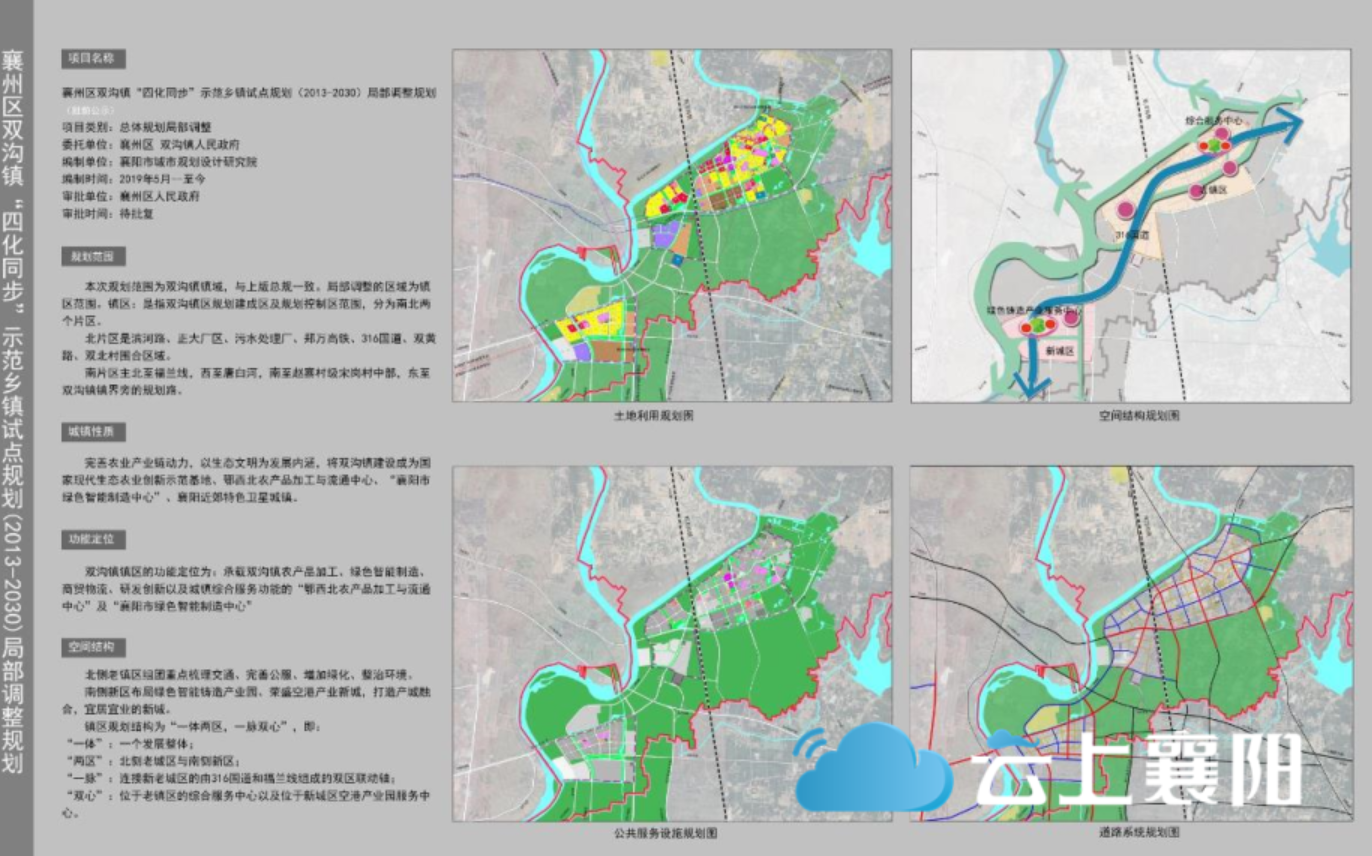Open the 公共服务设施规划图 public facilities map

point(672,642)
